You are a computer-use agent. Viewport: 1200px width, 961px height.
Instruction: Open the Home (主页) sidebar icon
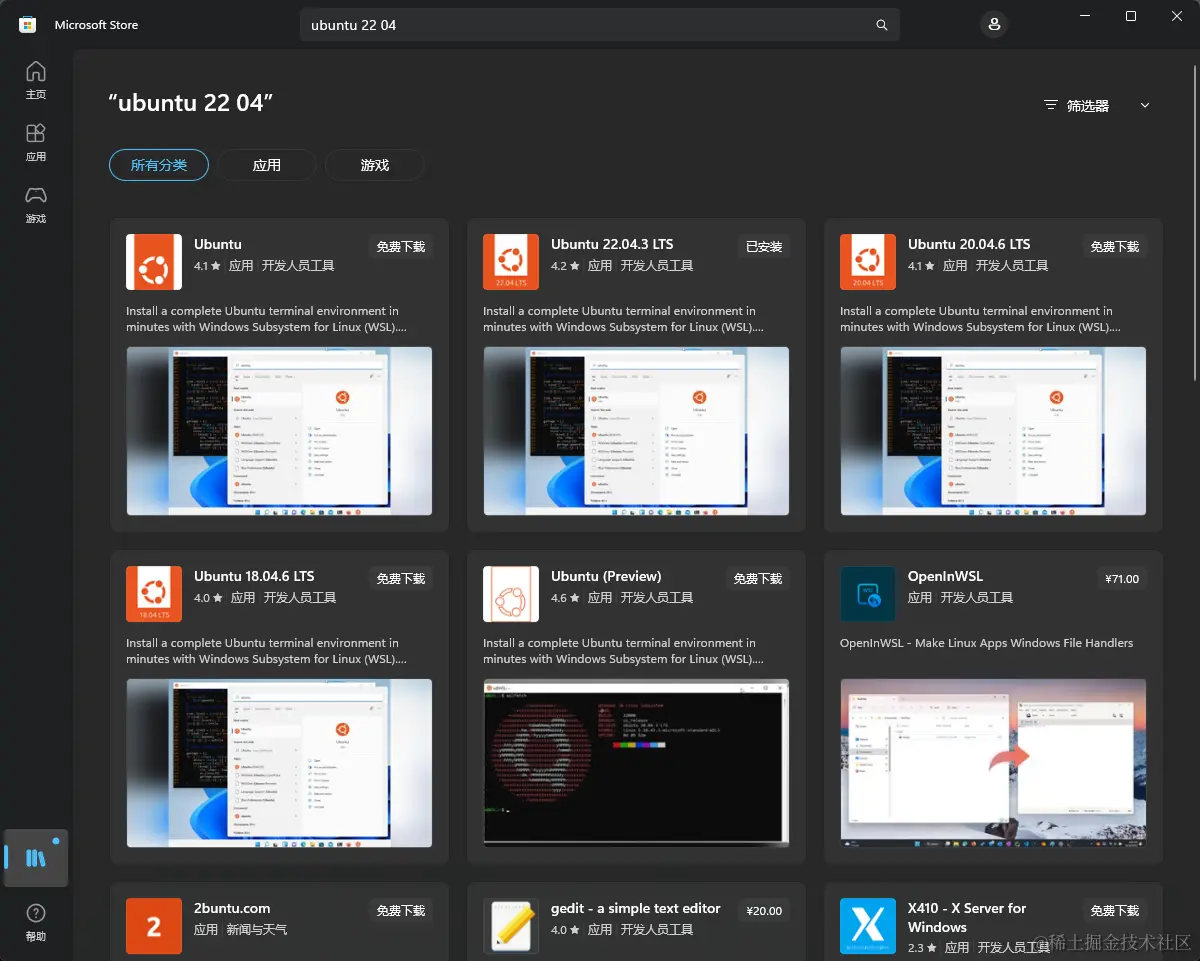pos(36,80)
